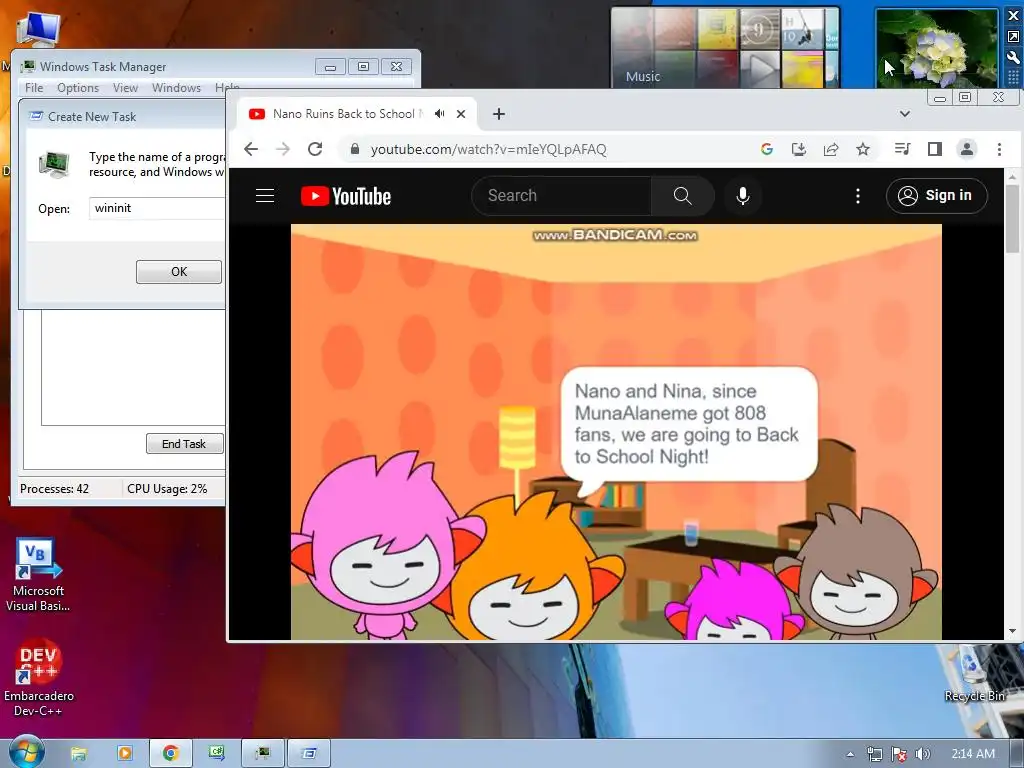Open Windows Explorer from the taskbar

pyautogui.click(x=78, y=754)
